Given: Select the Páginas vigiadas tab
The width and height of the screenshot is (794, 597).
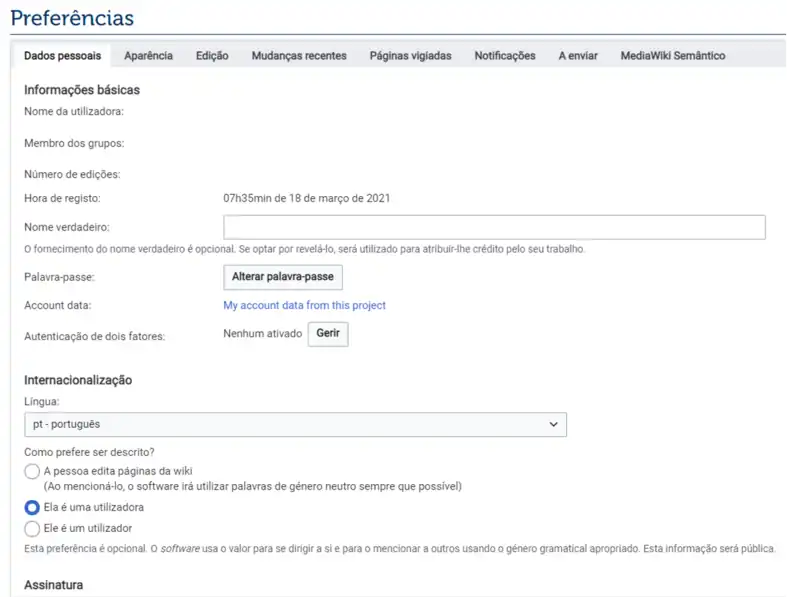Looking at the screenshot, I should [x=410, y=56].
